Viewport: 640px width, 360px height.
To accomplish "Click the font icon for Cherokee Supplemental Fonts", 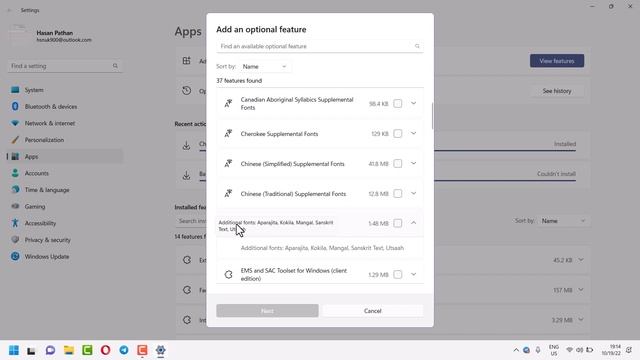I will pyautogui.click(x=228, y=133).
